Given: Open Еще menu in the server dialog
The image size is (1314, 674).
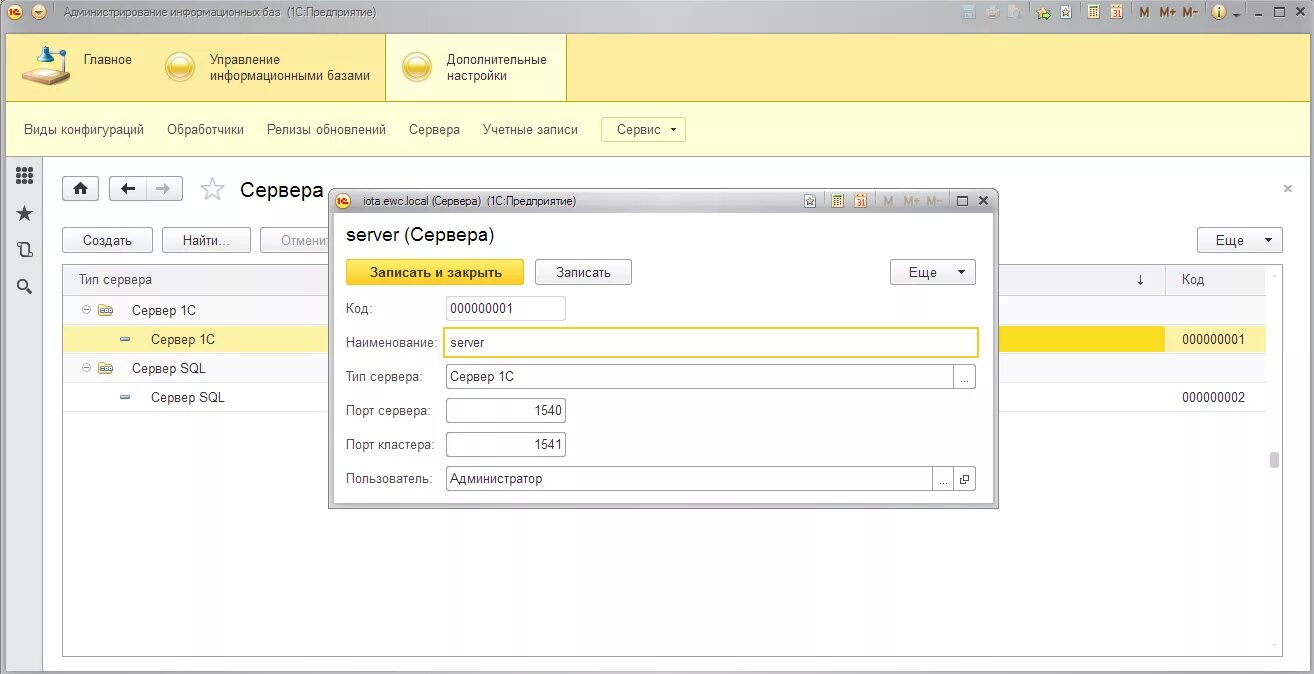Looking at the screenshot, I should click(932, 272).
